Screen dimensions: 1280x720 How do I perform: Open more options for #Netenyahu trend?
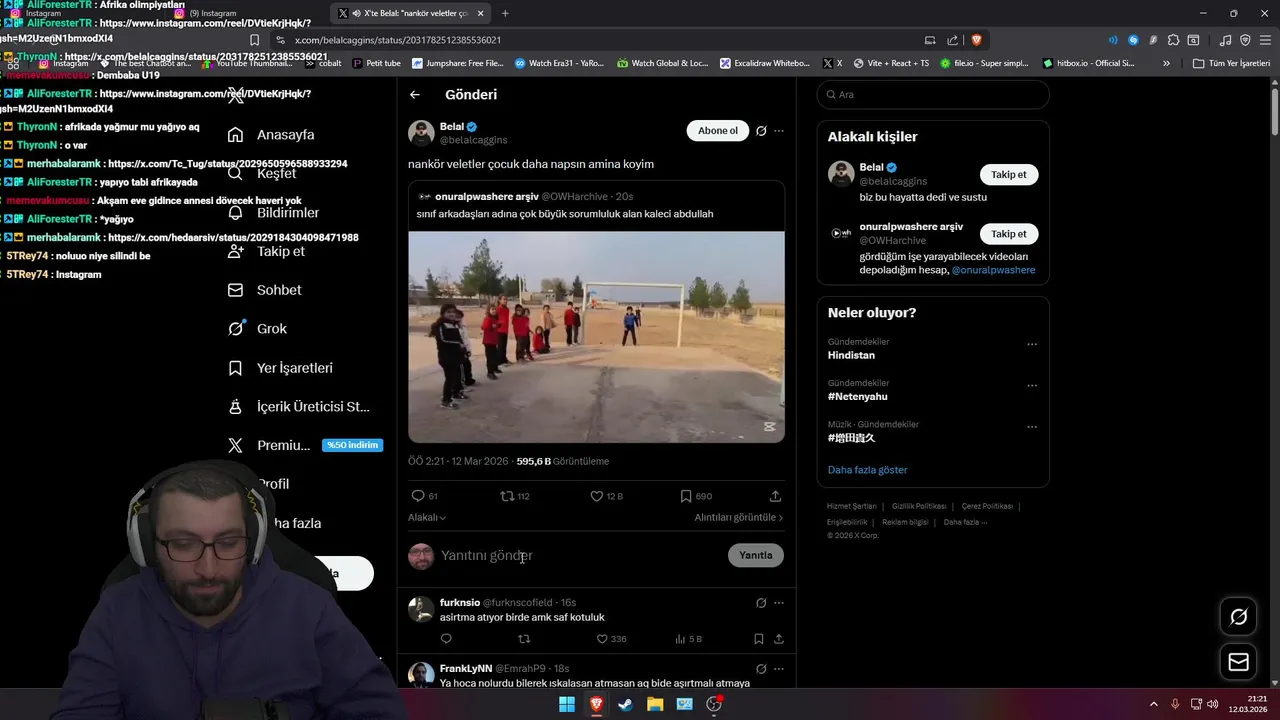click(1032, 385)
